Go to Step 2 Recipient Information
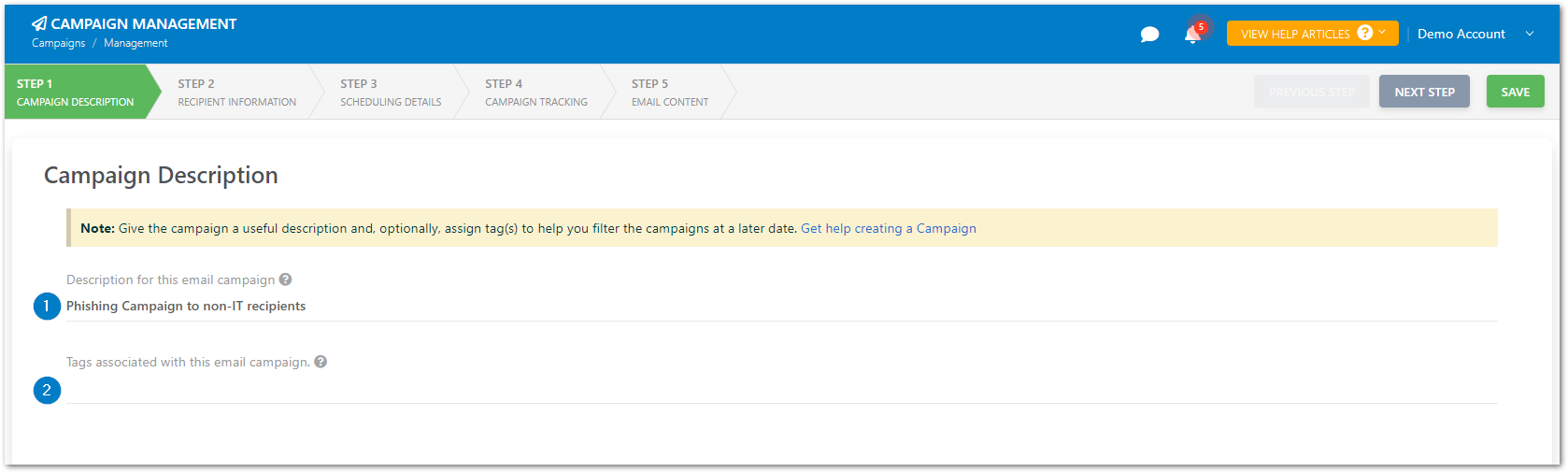This screenshot has height=473, width=1568. click(x=237, y=92)
